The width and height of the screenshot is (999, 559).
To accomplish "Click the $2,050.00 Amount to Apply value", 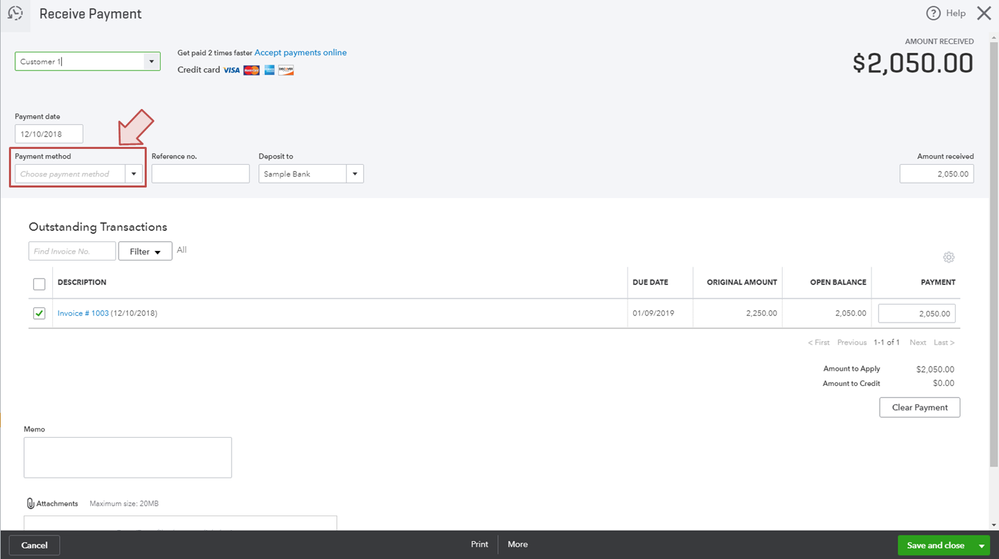I will tap(935, 369).
